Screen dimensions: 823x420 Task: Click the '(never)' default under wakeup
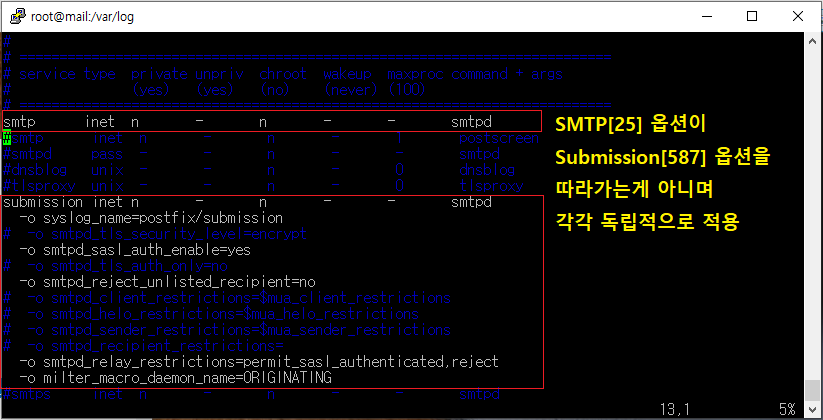click(351, 90)
